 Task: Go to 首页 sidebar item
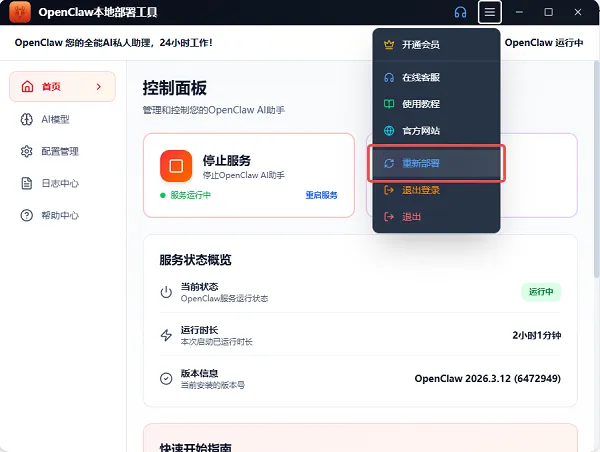tap(62, 86)
